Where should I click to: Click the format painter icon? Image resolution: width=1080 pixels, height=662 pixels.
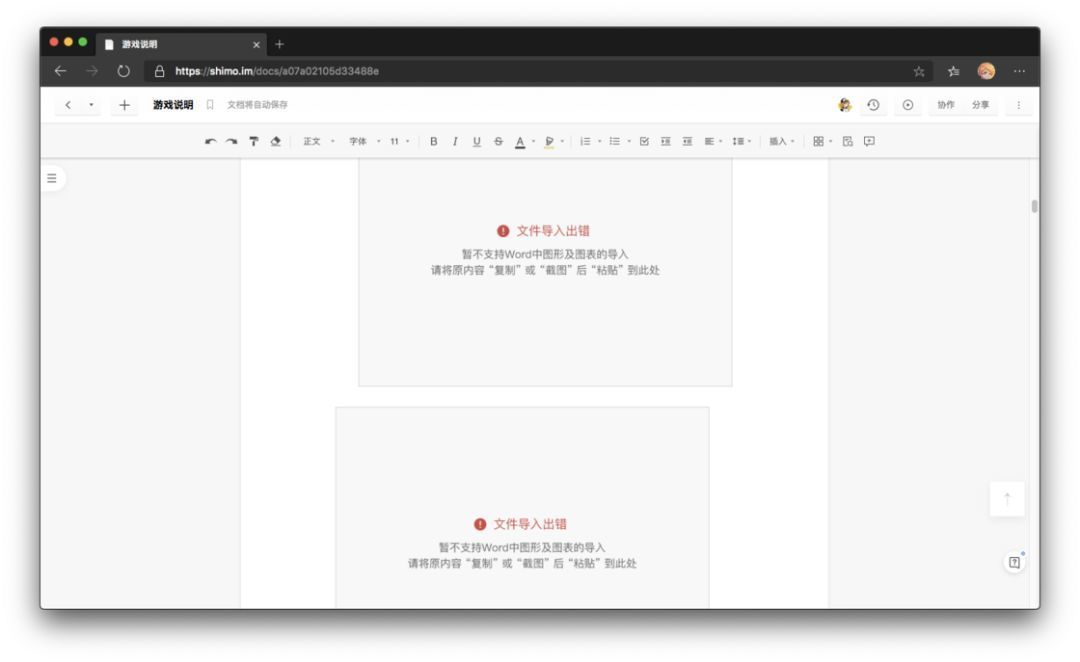(x=253, y=141)
